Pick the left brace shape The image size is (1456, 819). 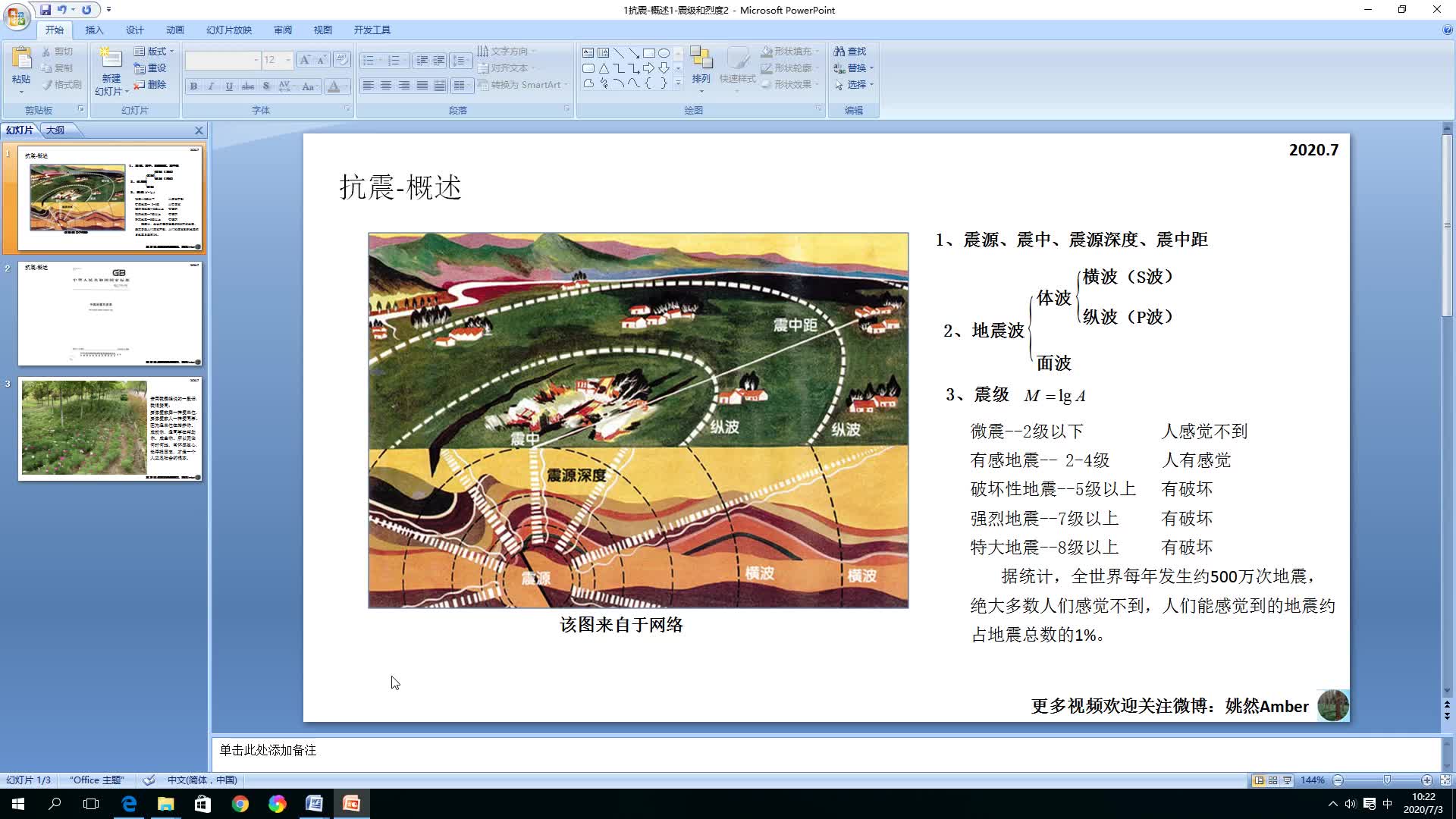tap(649, 83)
